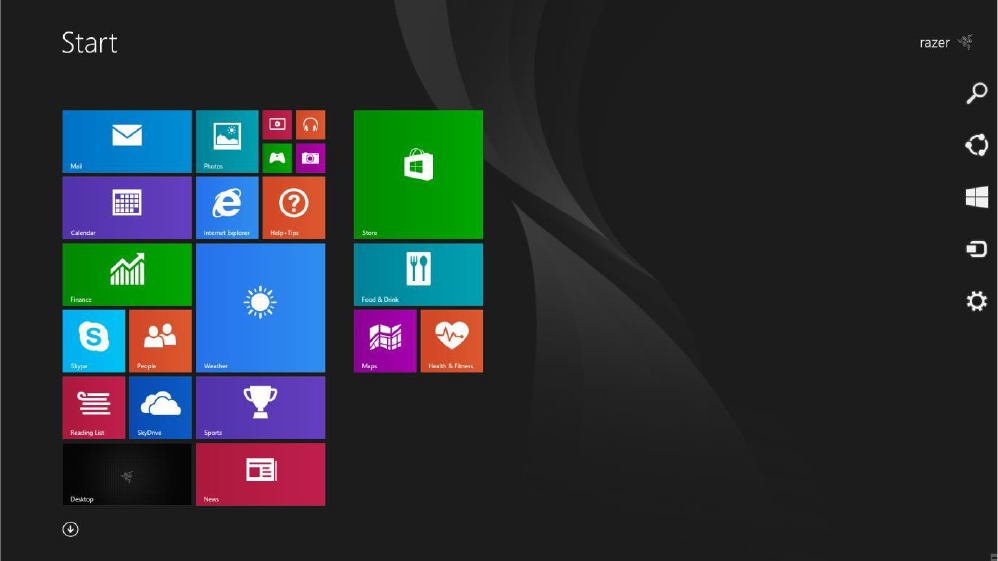
Task: Open the SkyDrive tile
Action: click(x=160, y=408)
